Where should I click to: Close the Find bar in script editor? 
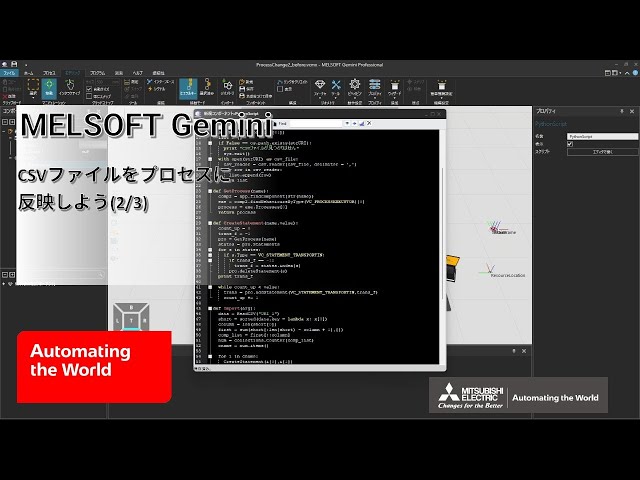[369, 123]
